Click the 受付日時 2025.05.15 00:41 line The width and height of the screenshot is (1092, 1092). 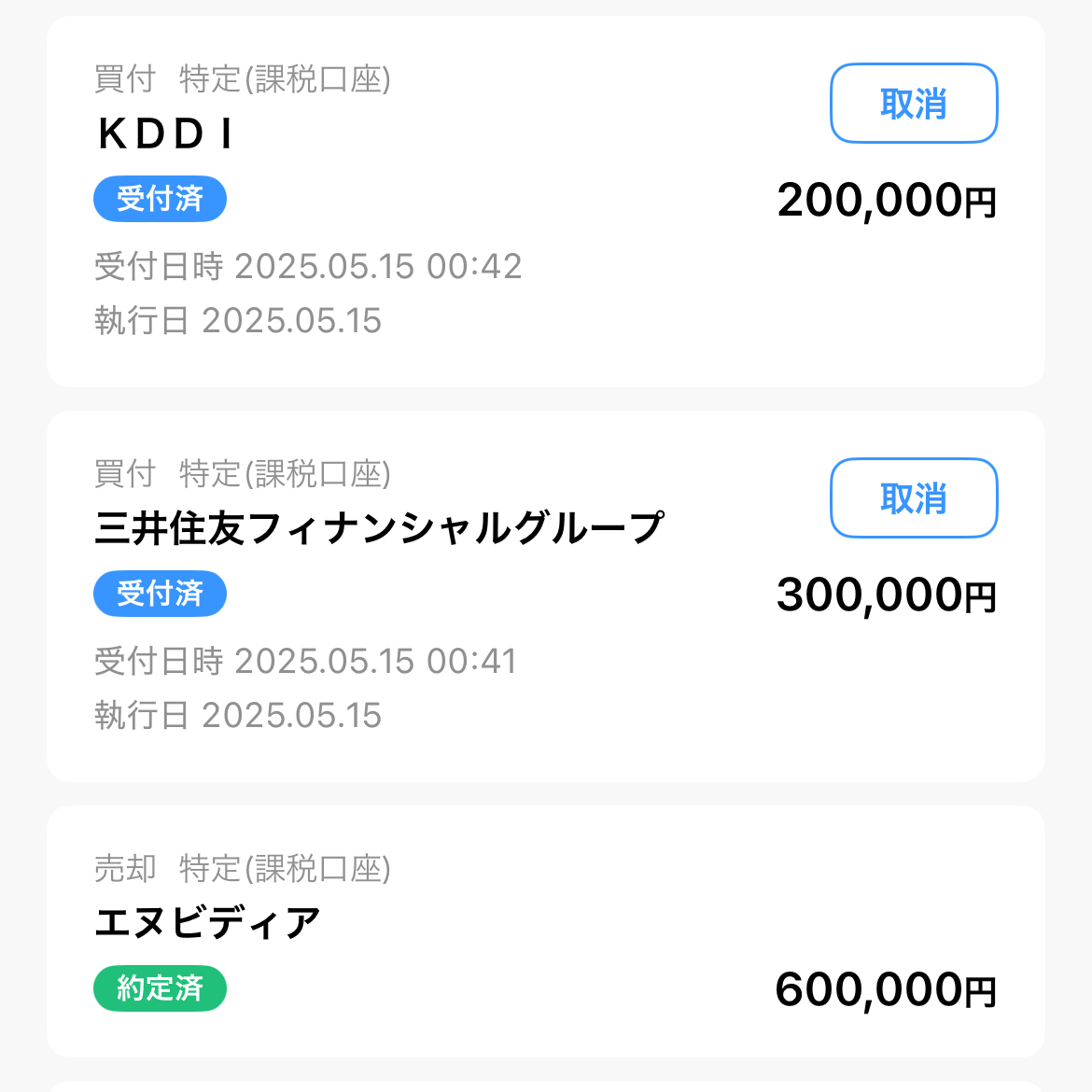click(x=305, y=662)
